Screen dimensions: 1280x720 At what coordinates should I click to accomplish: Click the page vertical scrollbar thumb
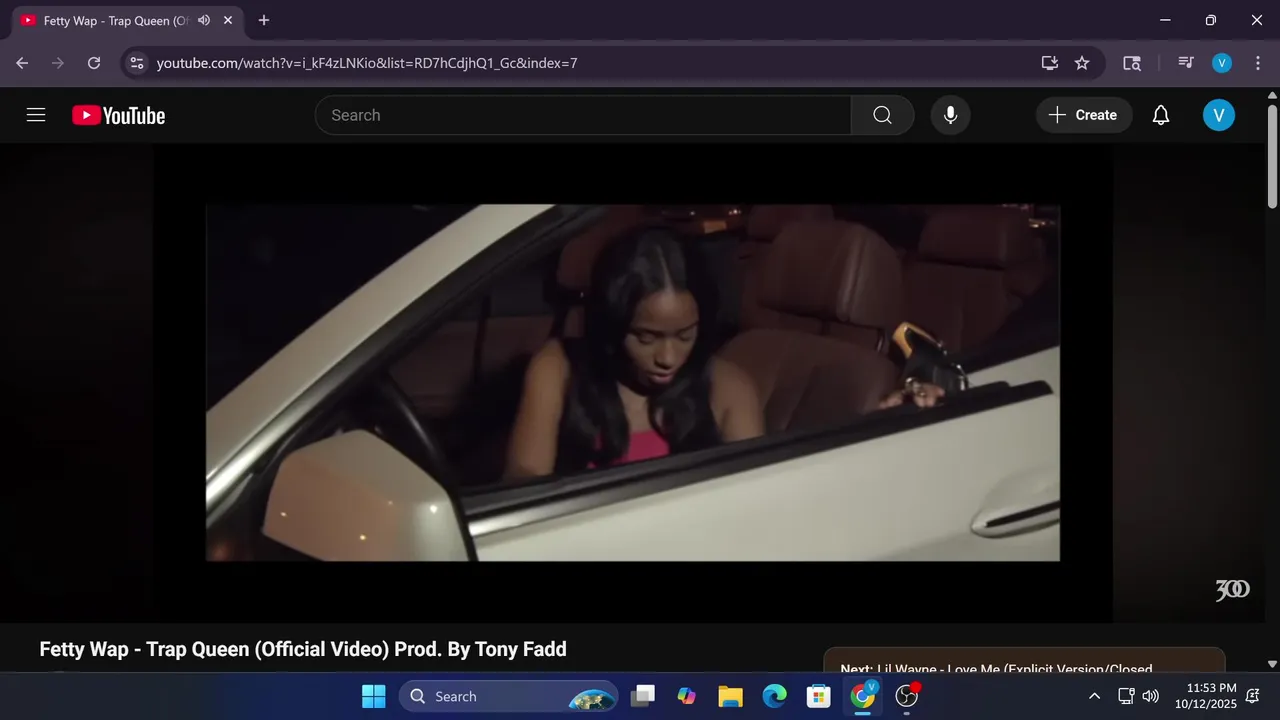point(1272,155)
